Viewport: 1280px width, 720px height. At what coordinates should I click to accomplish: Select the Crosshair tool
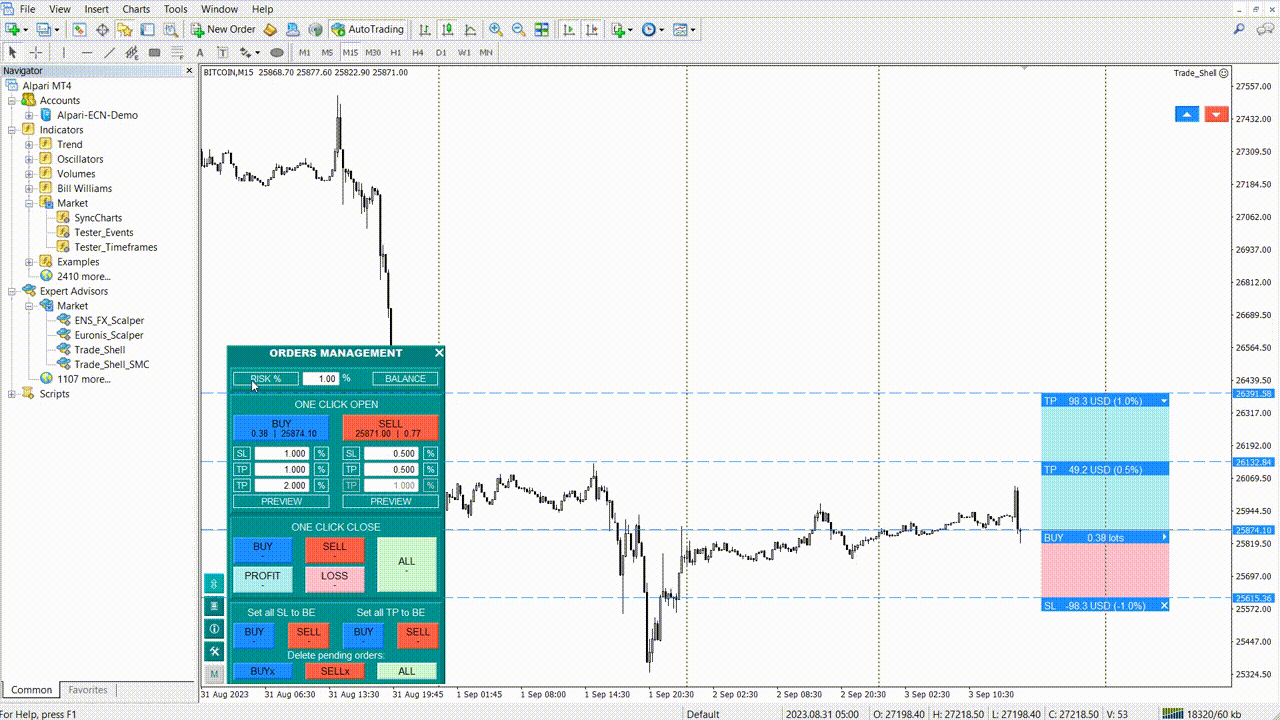[x=36, y=52]
